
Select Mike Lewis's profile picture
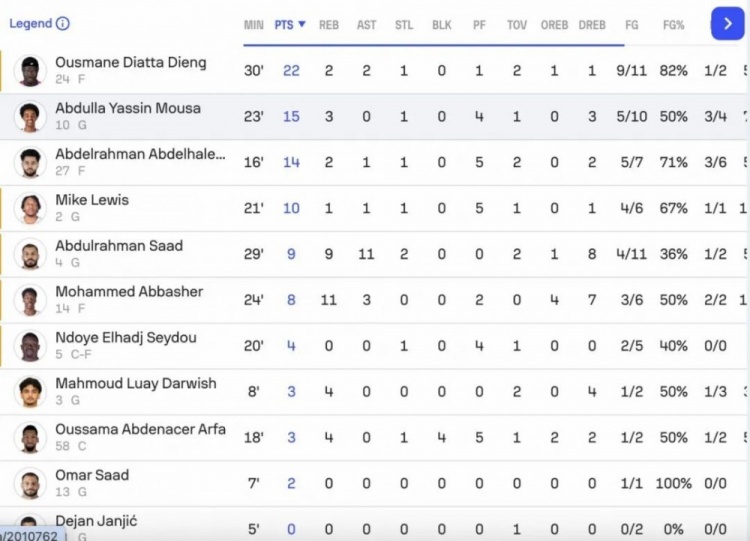[30, 209]
